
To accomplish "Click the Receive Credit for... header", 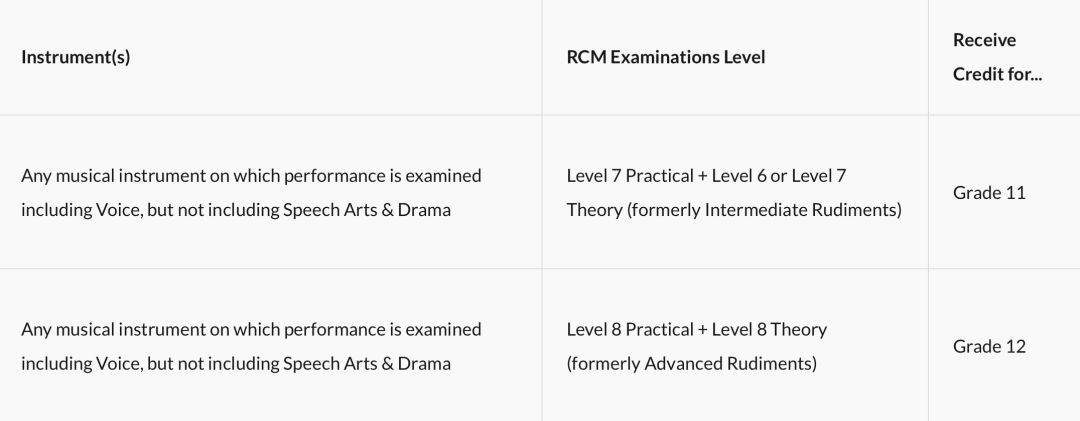I will [997, 57].
